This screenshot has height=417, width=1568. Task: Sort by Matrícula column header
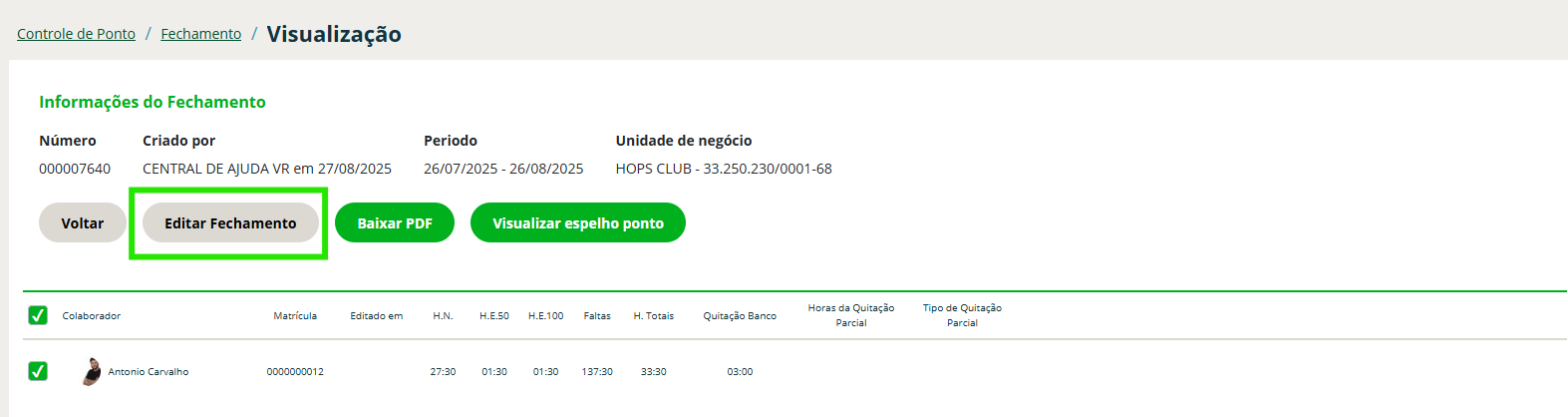pos(295,315)
